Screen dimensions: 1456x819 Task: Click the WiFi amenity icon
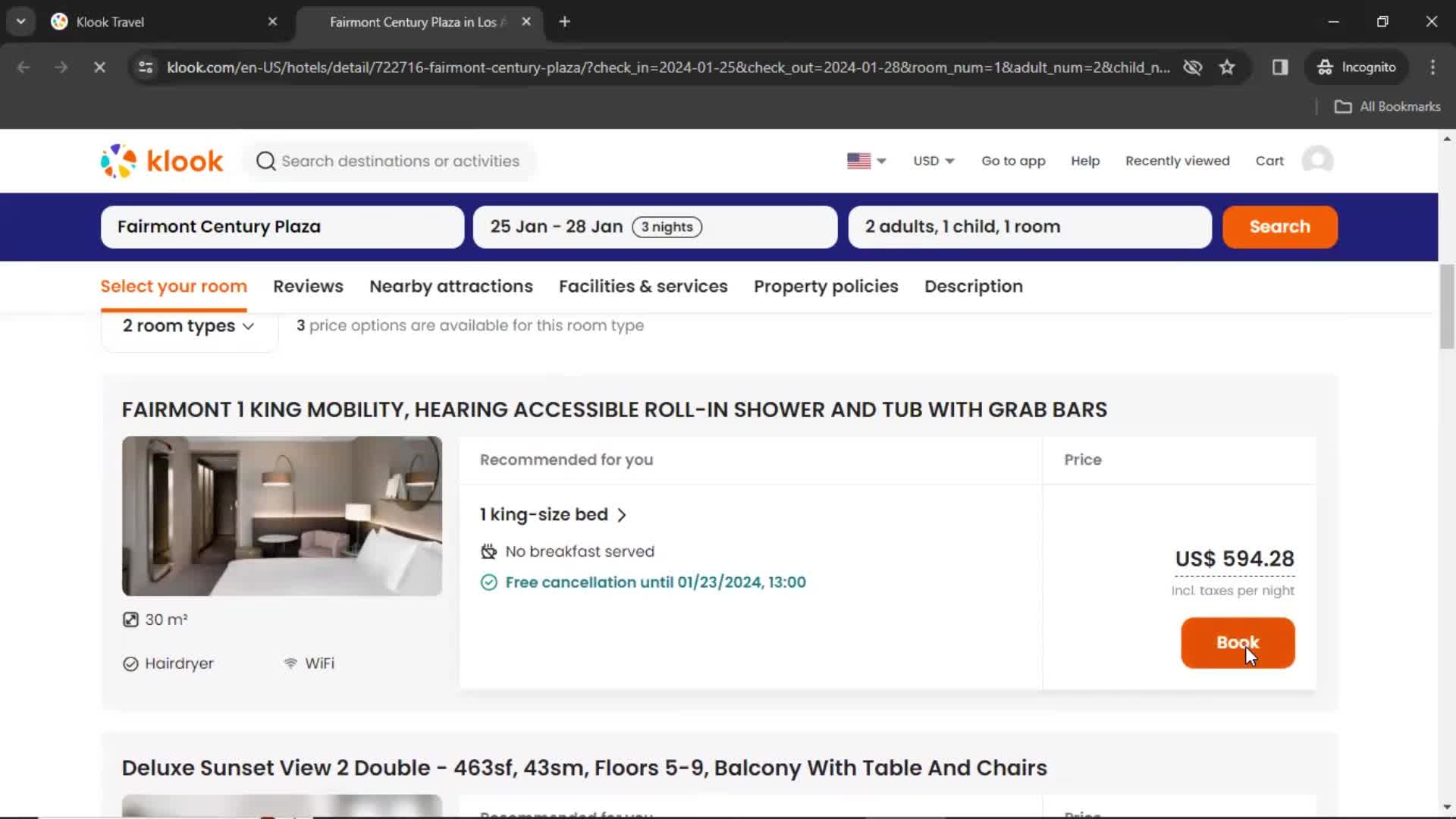tap(290, 663)
